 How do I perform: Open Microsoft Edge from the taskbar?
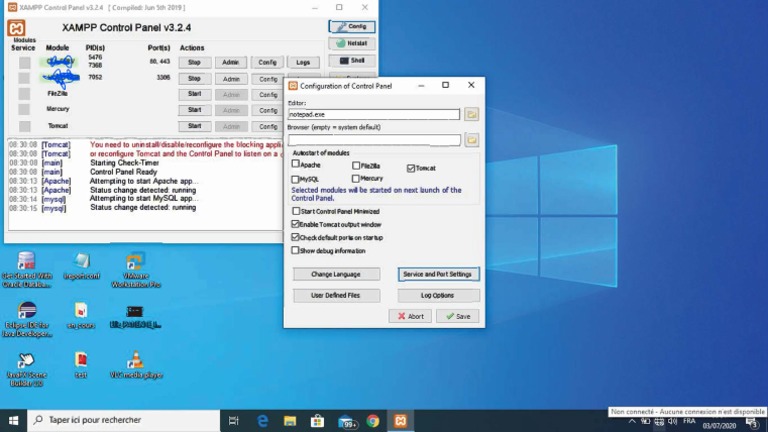(263, 421)
